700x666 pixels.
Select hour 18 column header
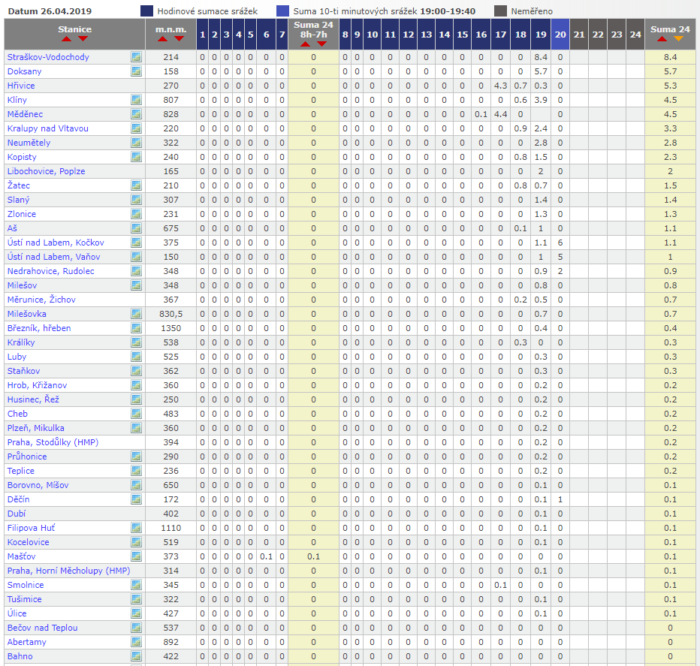tap(521, 34)
